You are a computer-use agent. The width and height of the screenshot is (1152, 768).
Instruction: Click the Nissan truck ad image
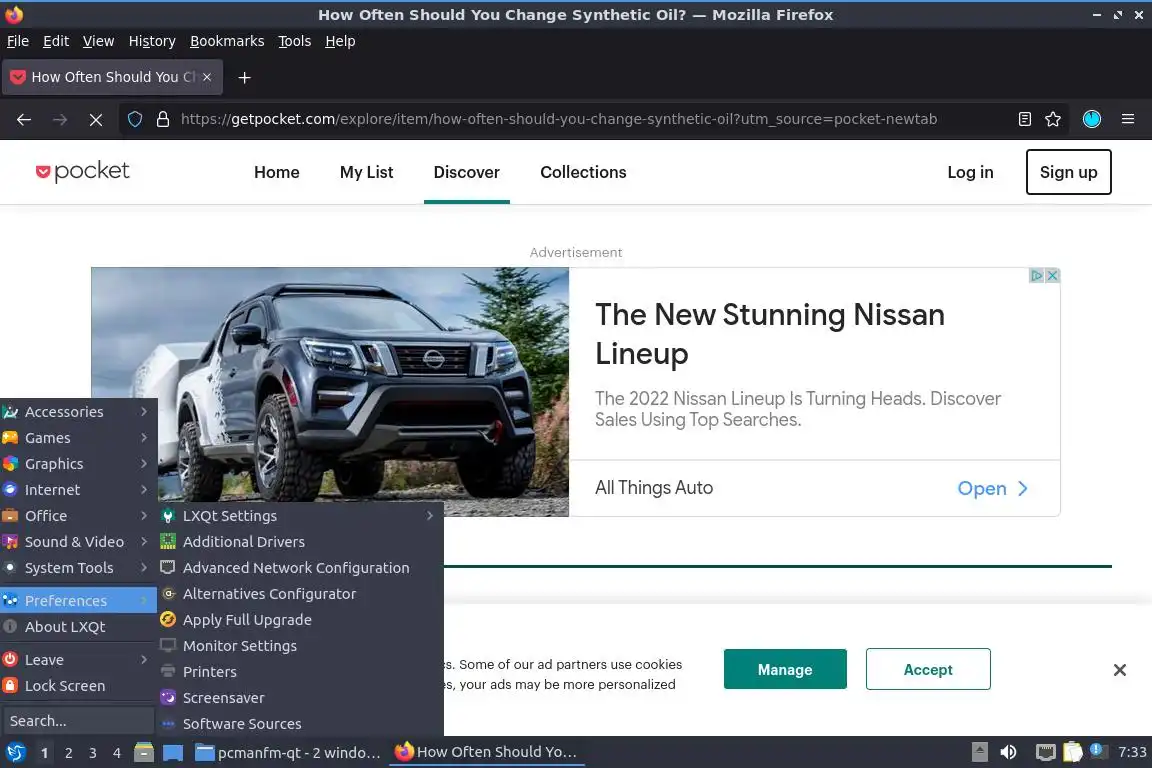(330, 391)
